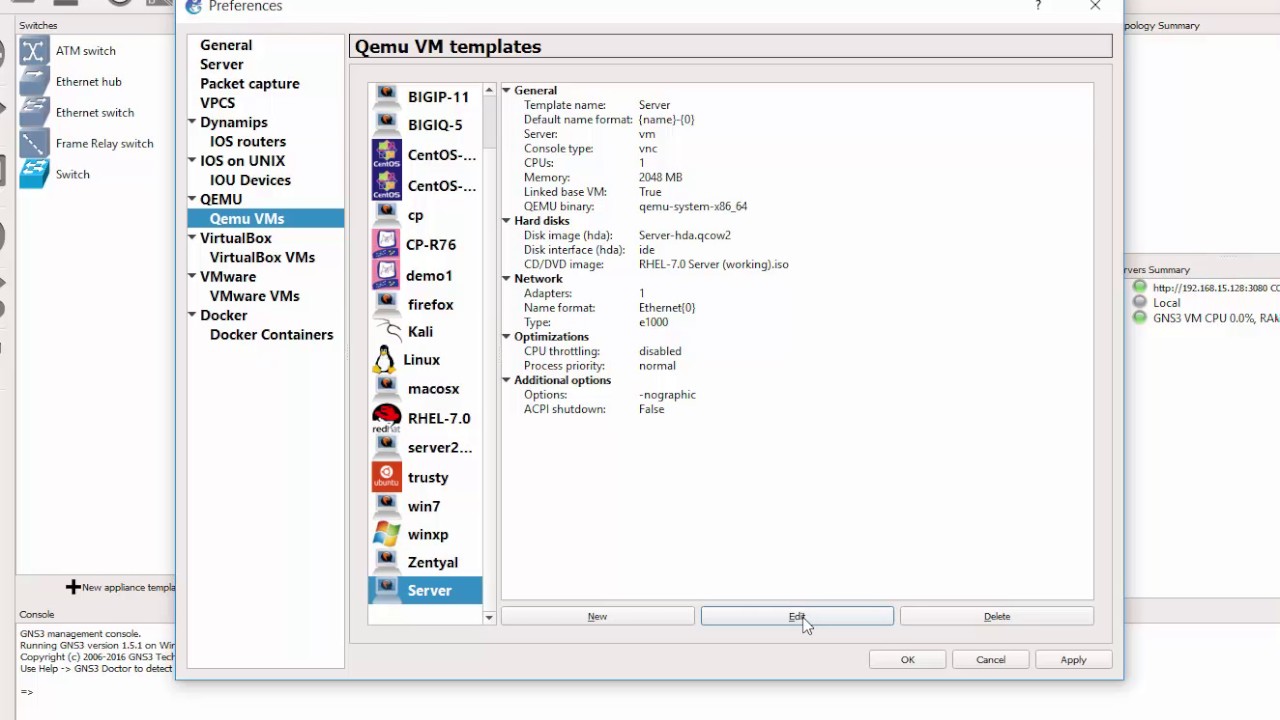Open VPCS preferences page
The width and height of the screenshot is (1280, 720).
click(x=217, y=103)
